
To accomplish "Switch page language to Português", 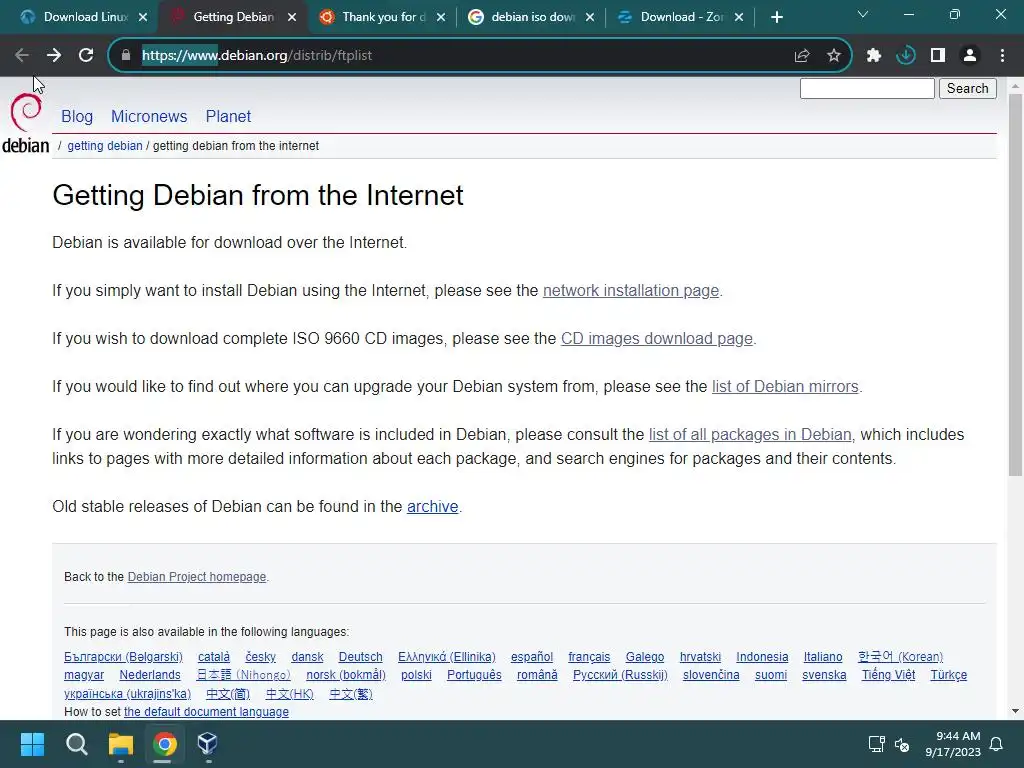I will tap(474, 675).
